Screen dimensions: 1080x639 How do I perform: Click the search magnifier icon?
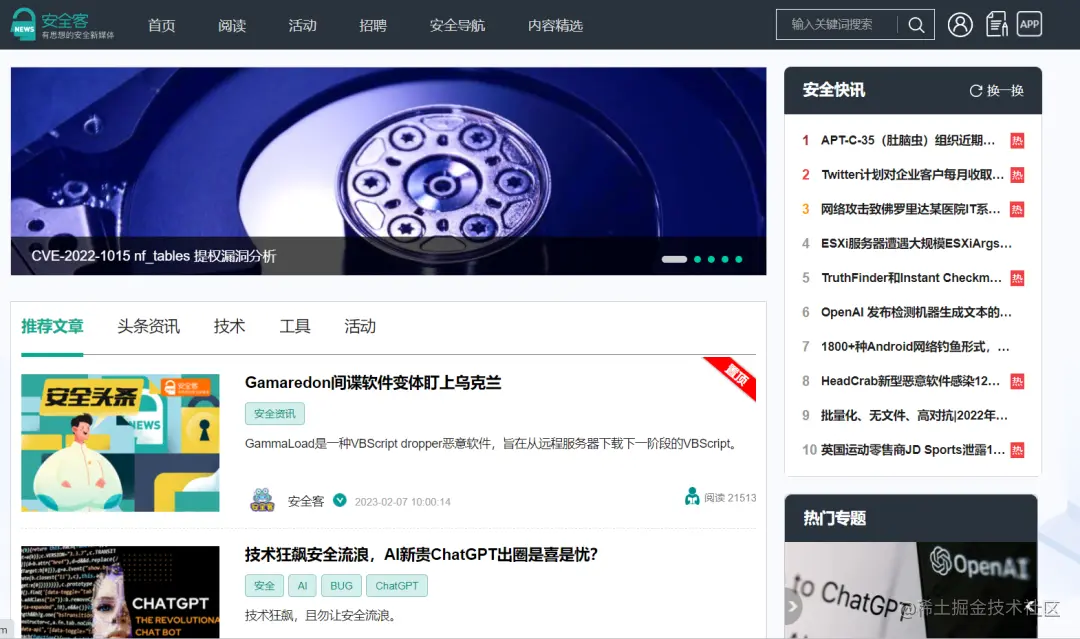[916, 24]
